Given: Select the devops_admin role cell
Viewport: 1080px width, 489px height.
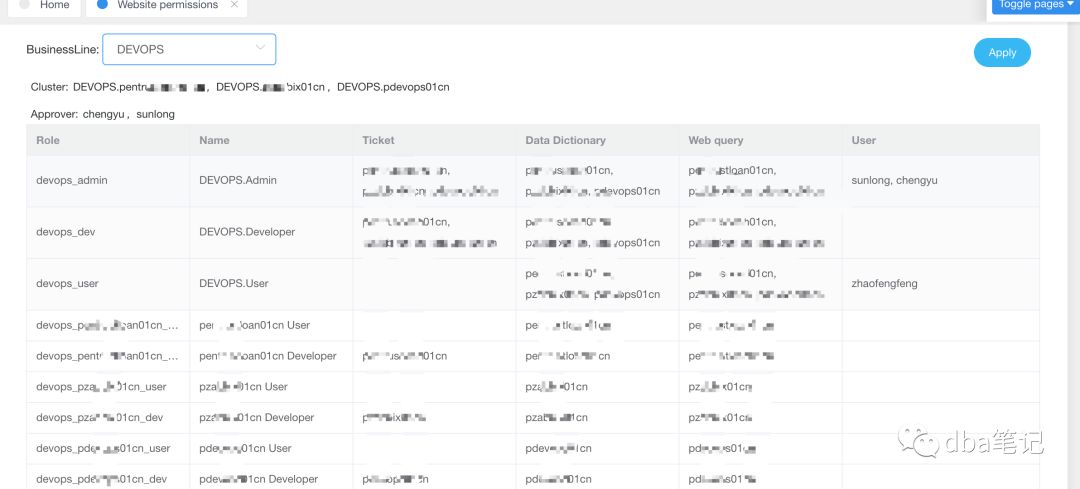Looking at the screenshot, I should click(72, 180).
